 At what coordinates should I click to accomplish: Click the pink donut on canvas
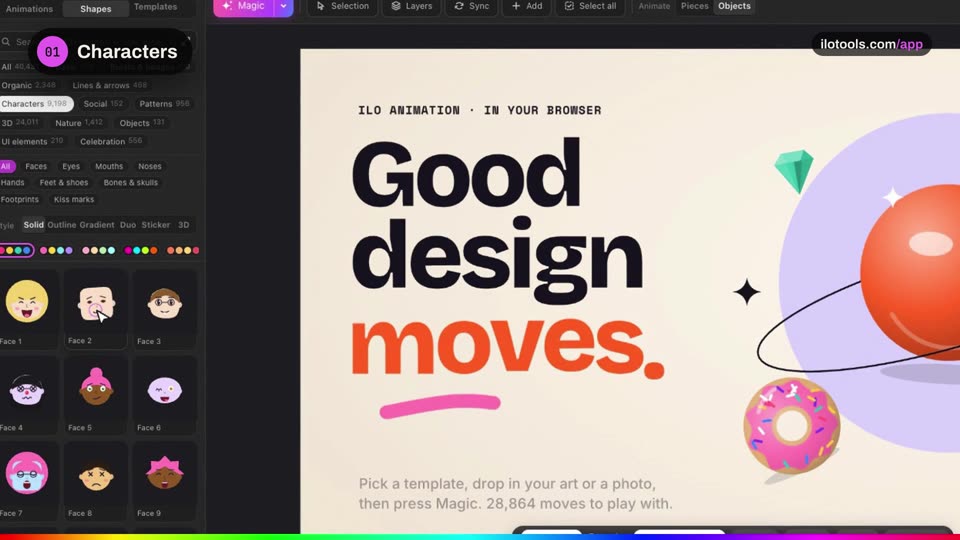tap(792, 426)
